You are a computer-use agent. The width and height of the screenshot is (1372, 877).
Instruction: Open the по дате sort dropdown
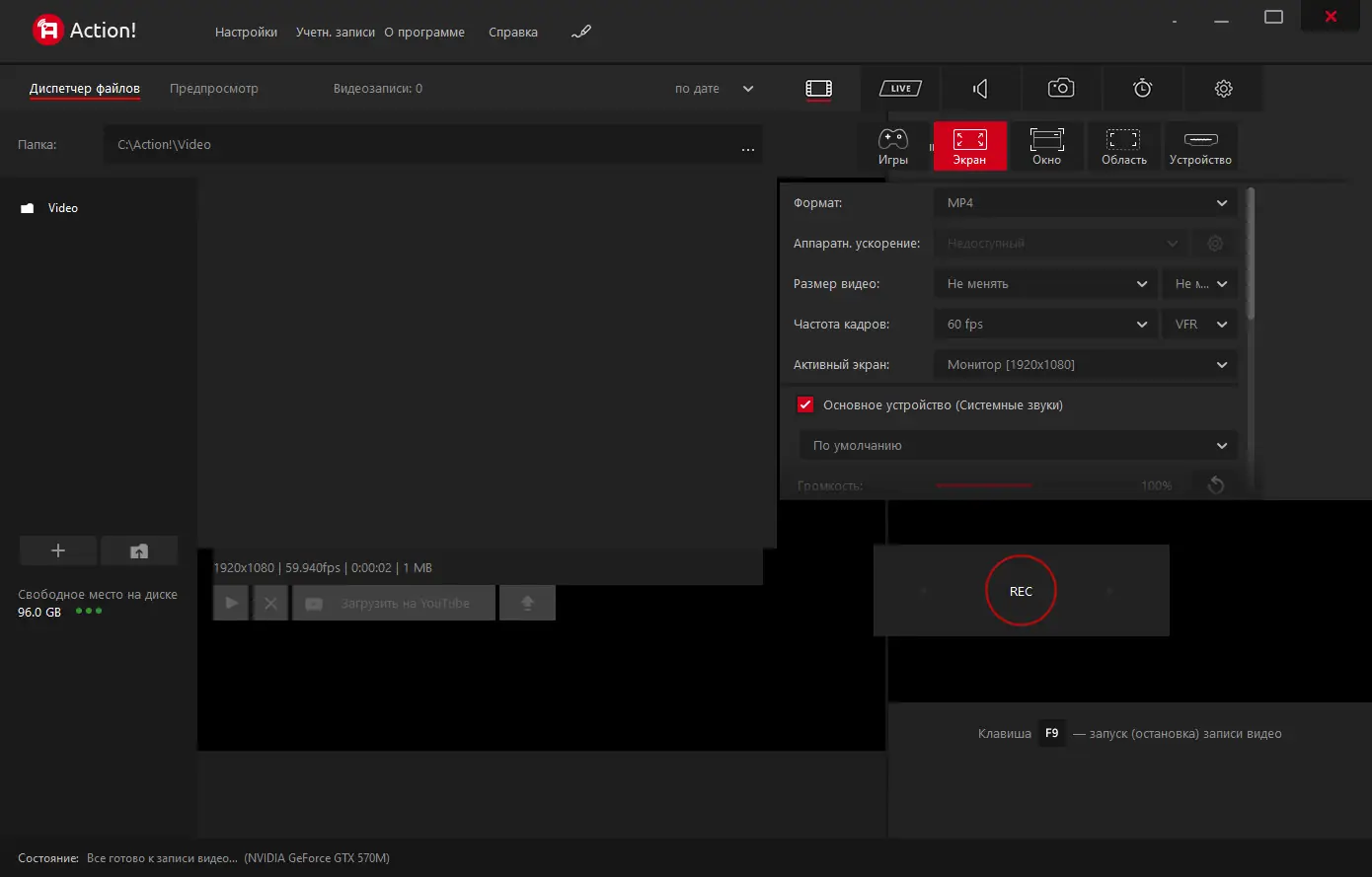pos(715,89)
